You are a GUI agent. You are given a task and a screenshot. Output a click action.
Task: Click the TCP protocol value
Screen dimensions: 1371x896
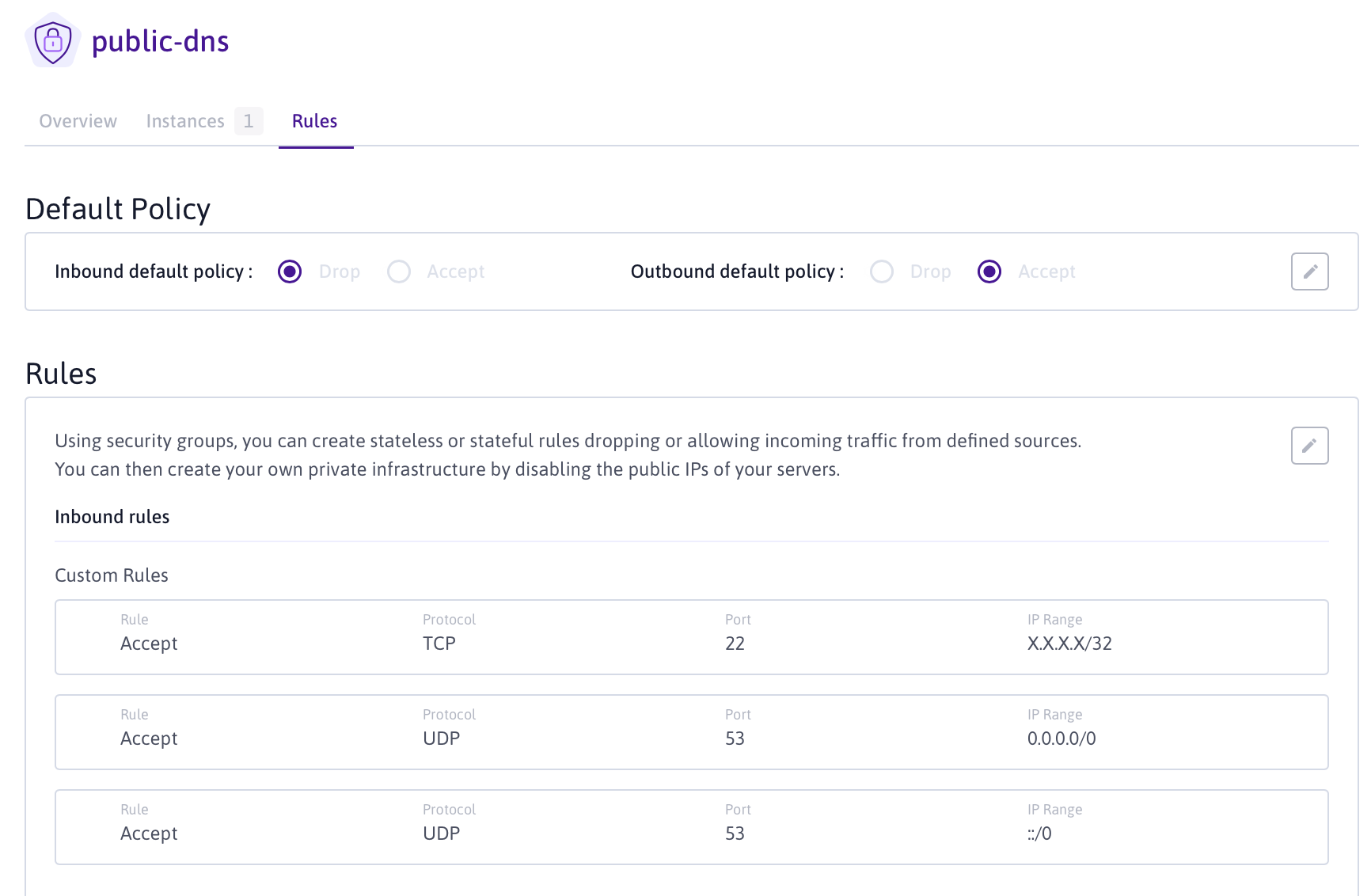pyautogui.click(x=439, y=644)
